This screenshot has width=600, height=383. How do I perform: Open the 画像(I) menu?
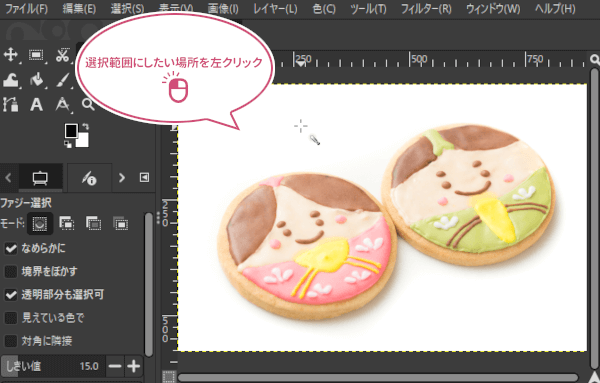point(223,8)
